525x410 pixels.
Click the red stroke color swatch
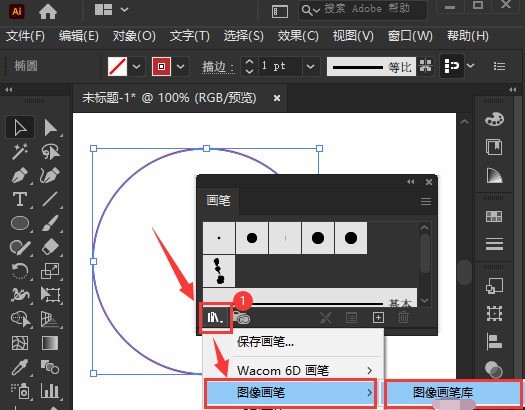(161, 66)
